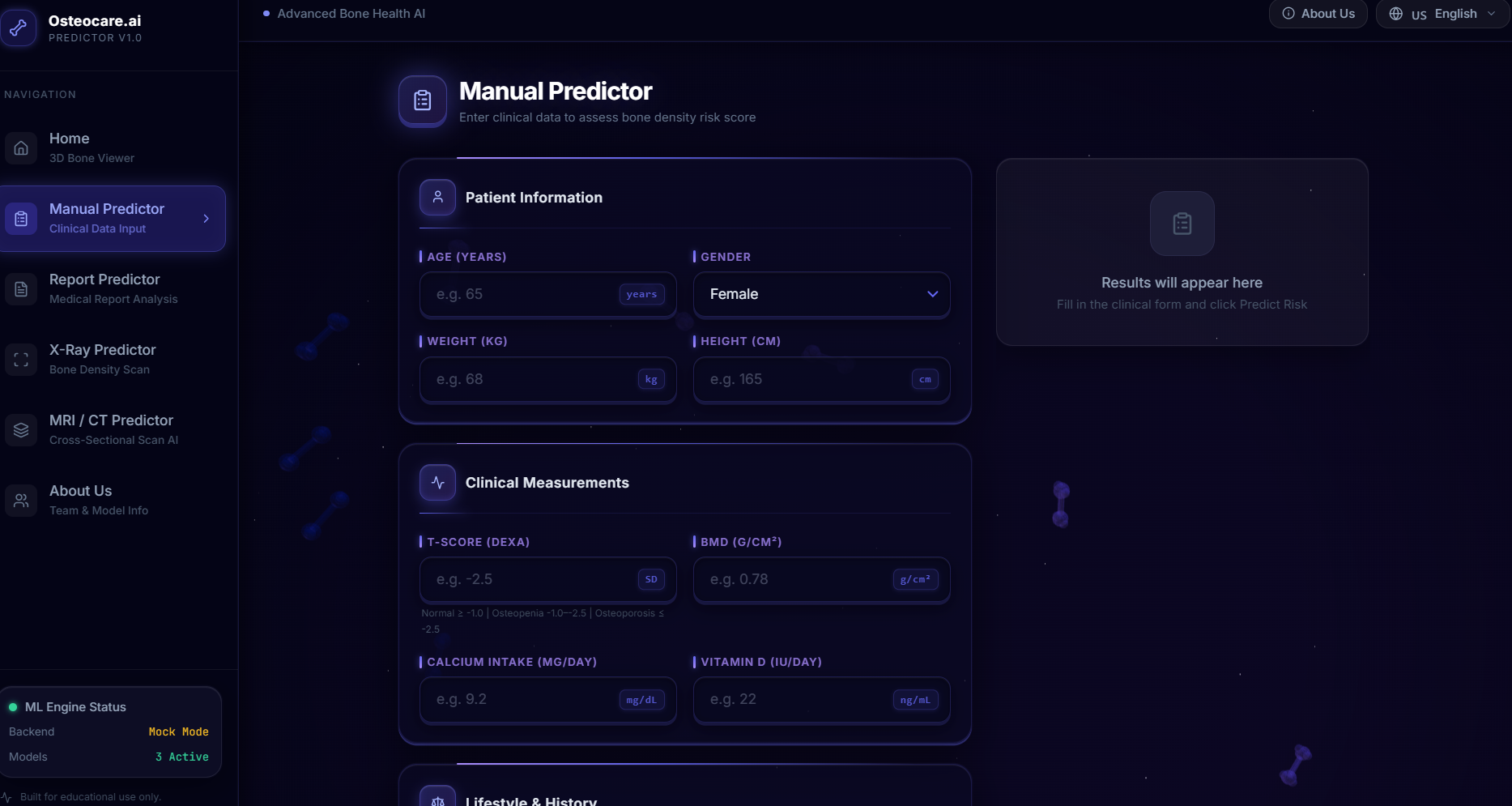Click the About Us button in top bar

pyautogui.click(x=1318, y=14)
